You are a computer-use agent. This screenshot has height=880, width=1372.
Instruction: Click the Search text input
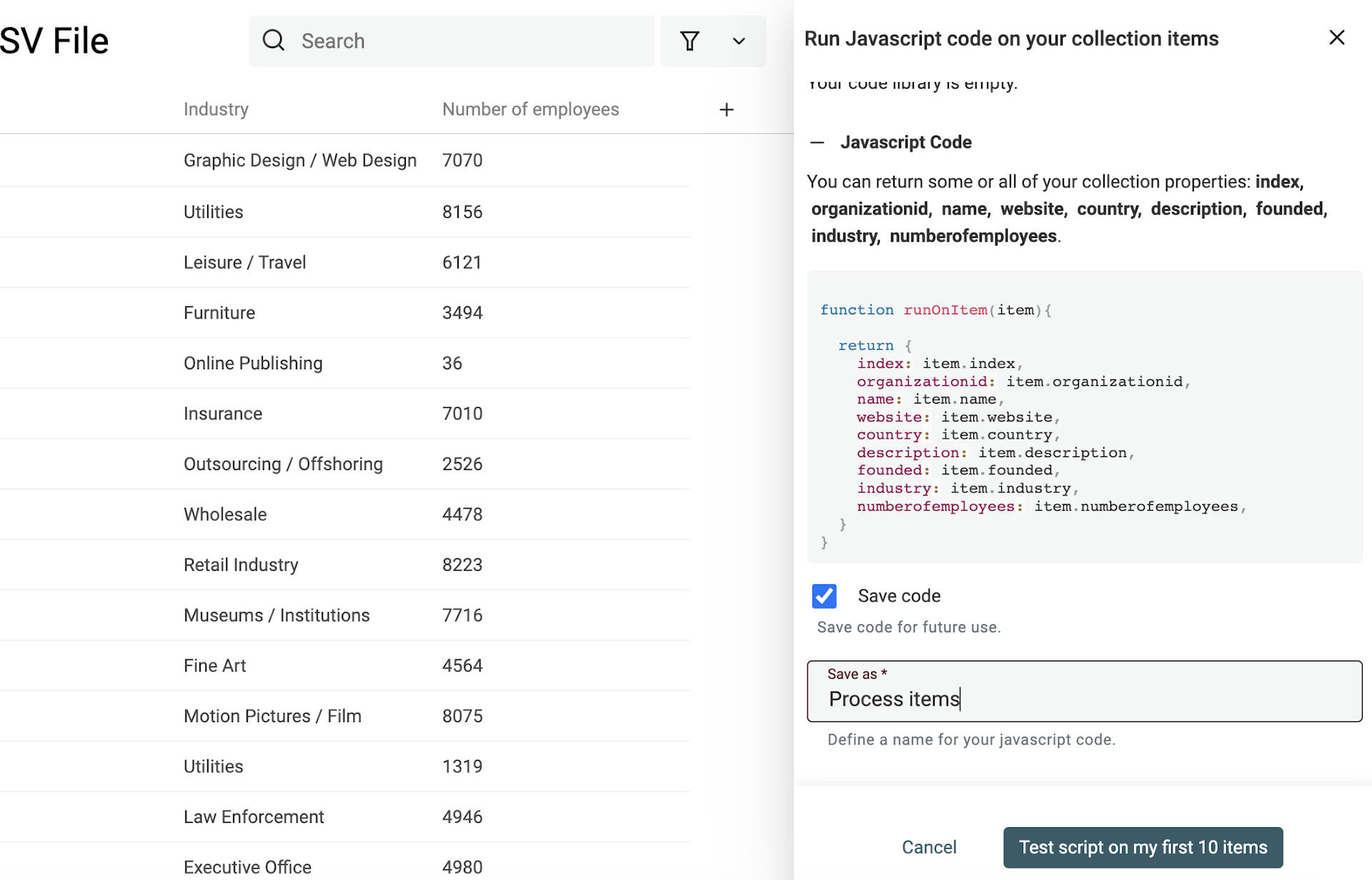pyautogui.click(x=429, y=41)
